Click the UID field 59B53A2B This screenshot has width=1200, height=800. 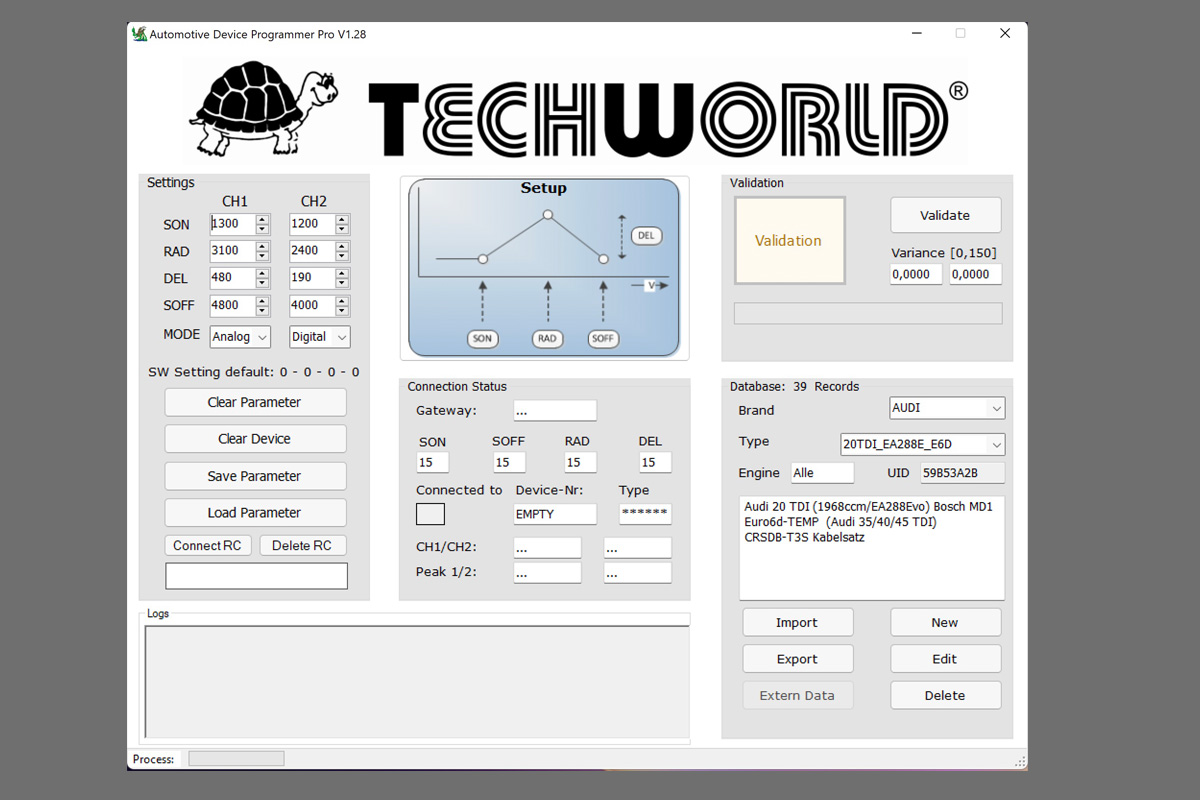tap(963, 473)
